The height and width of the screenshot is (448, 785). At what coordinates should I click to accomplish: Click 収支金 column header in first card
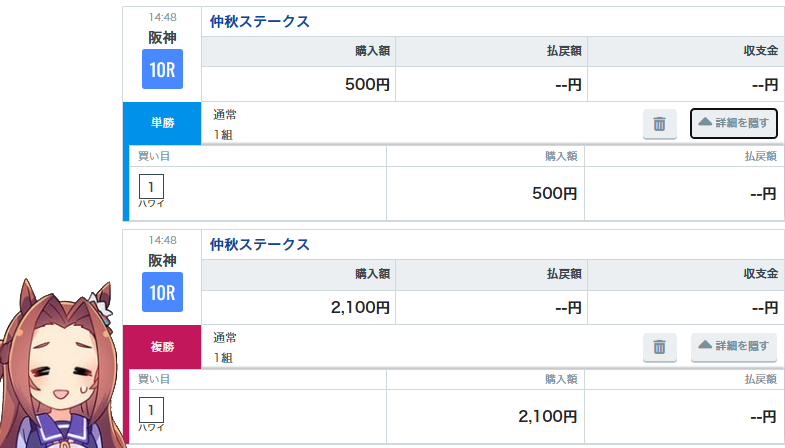click(760, 51)
